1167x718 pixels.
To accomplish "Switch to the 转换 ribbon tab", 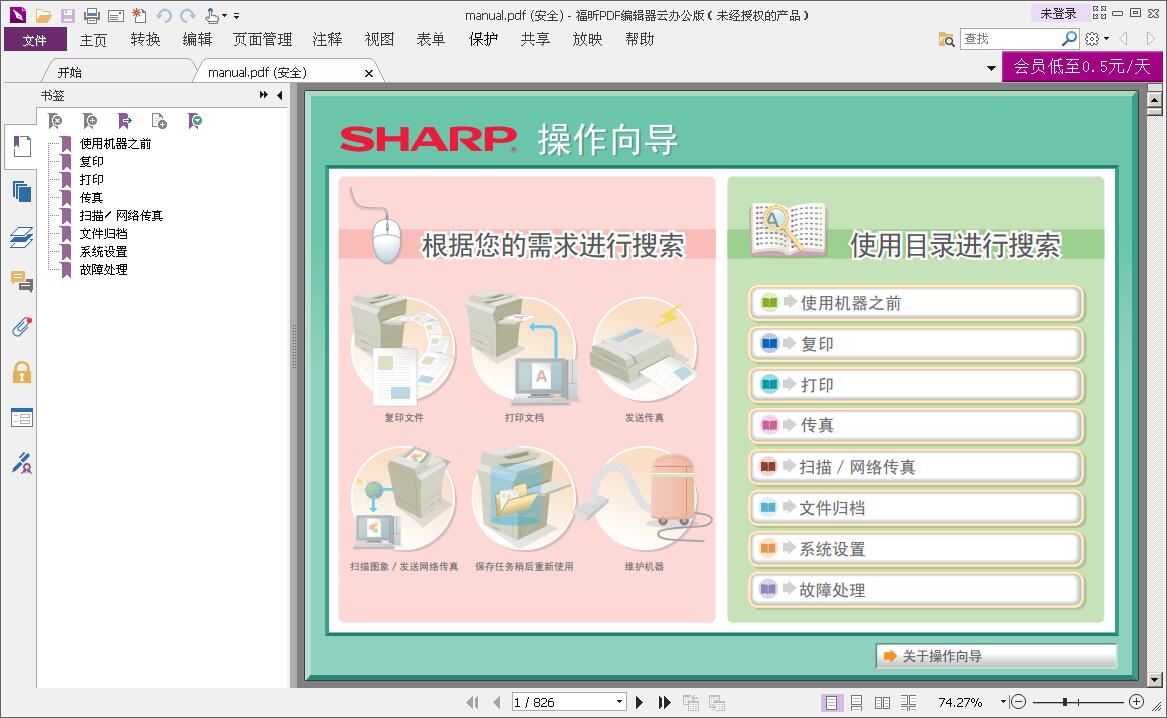I will [145, 39].
